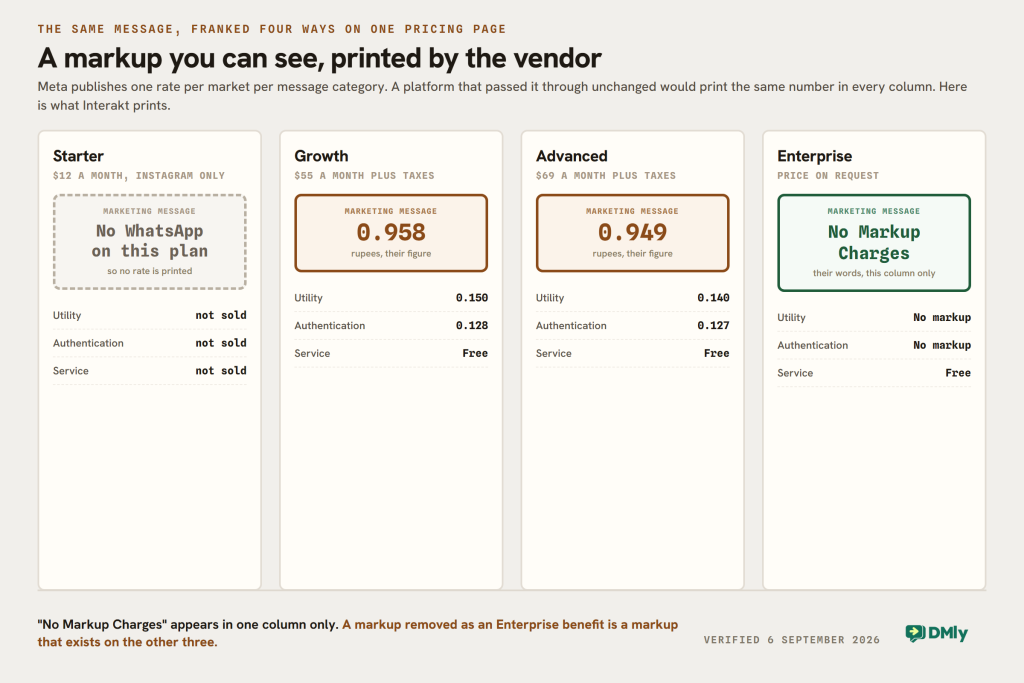Click the Starter Utility not sold value
The height and width of the screenshot is (683, 1024).
tap(221, 315)
